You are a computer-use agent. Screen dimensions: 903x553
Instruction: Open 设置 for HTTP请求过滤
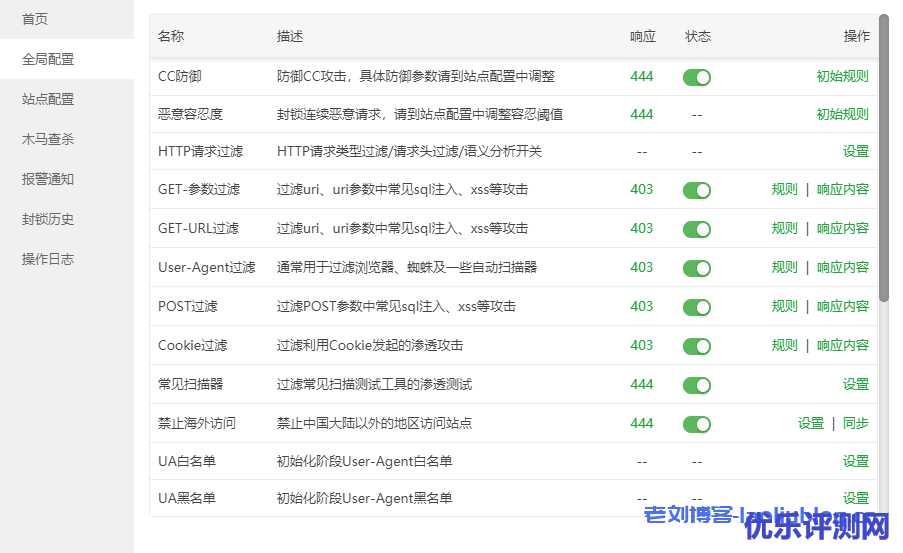pos(855,151)
